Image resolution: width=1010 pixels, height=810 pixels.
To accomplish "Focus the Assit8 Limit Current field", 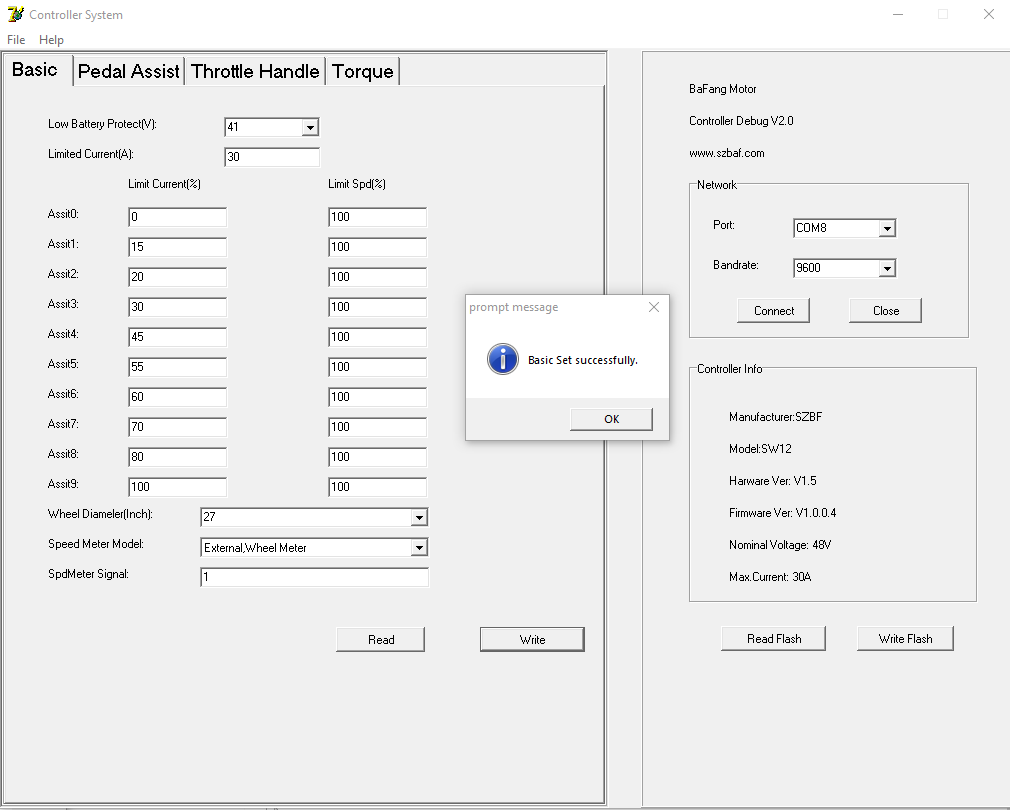I will (x=177, y=457).
